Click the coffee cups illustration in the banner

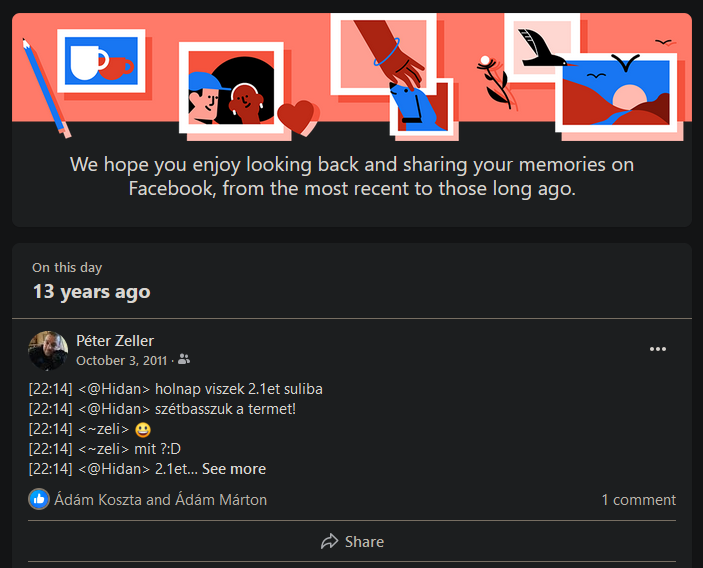click(x=101, y=61)
